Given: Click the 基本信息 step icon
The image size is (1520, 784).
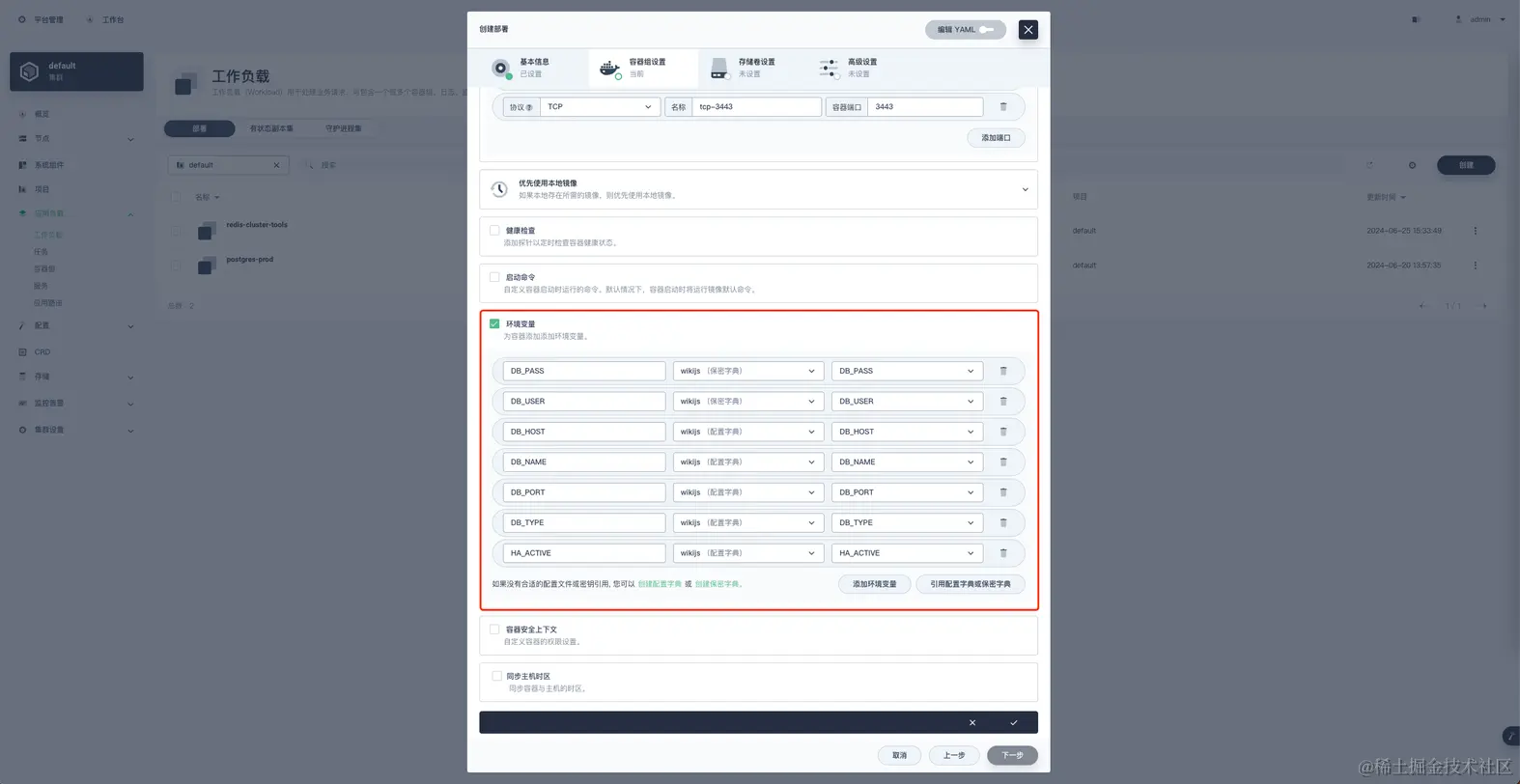Looking at the screenshot, I should point(500,68).
